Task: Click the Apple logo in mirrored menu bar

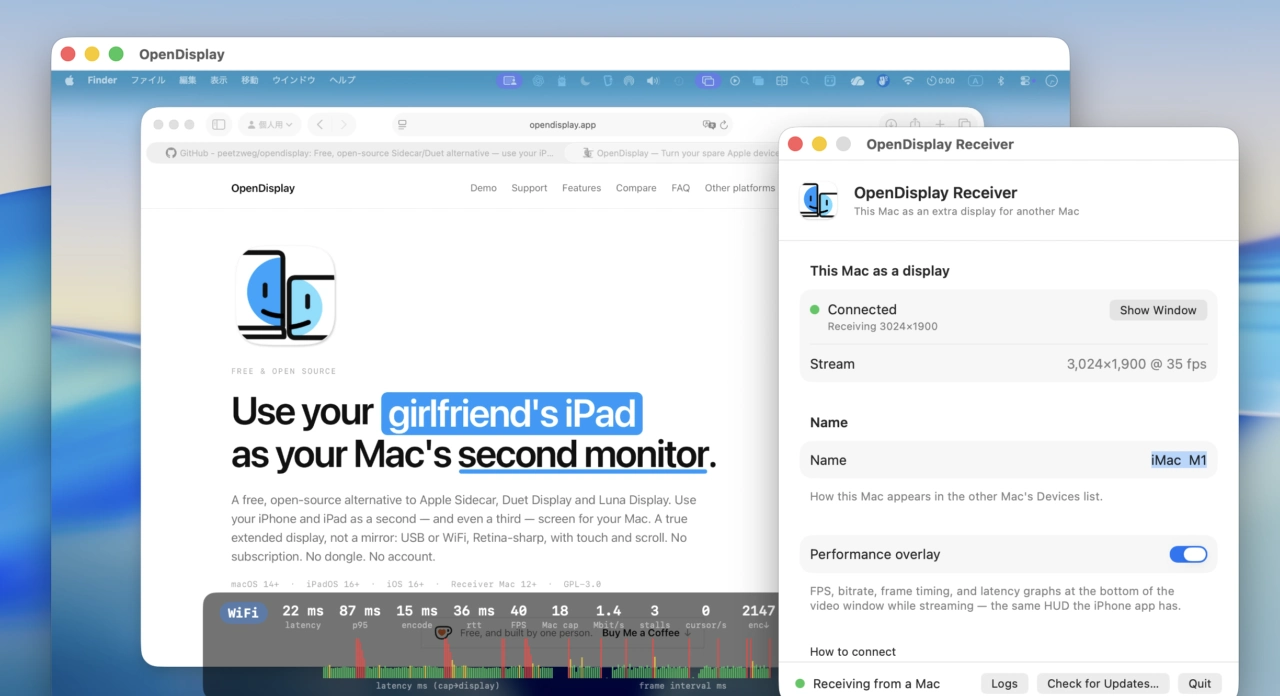Action: click(69, 80)
